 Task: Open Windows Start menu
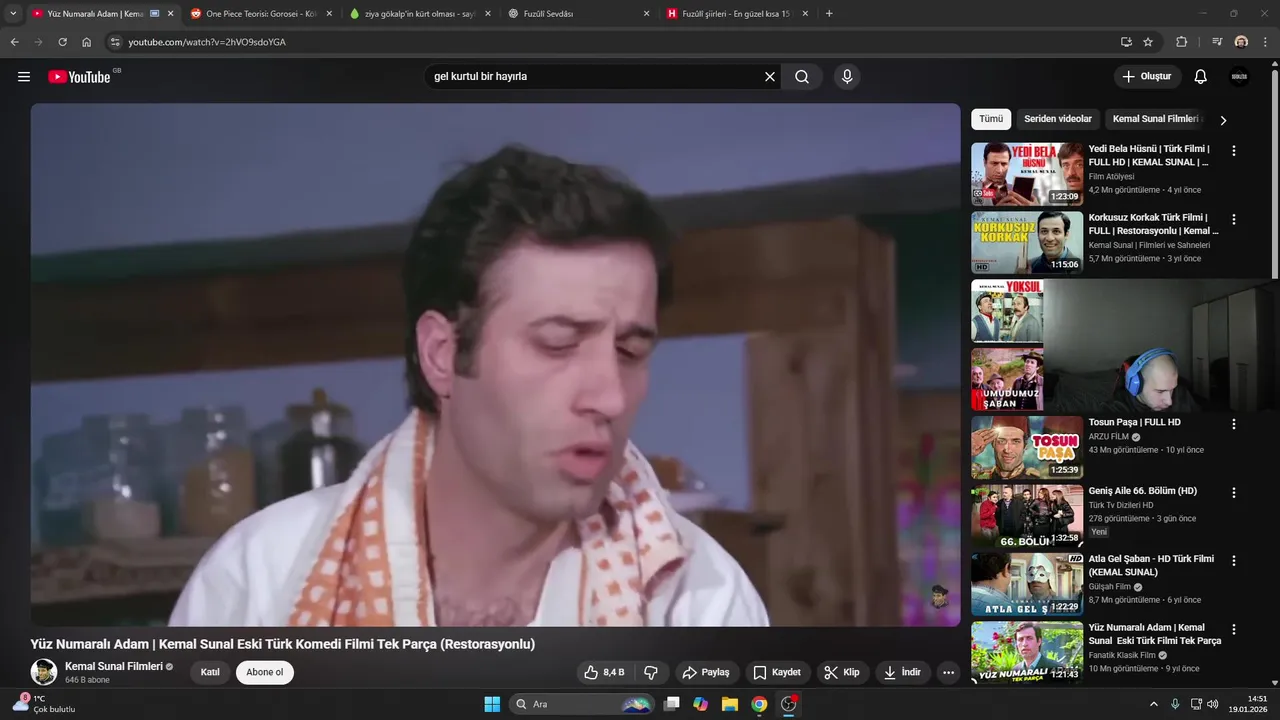click(x=492, y=704)
